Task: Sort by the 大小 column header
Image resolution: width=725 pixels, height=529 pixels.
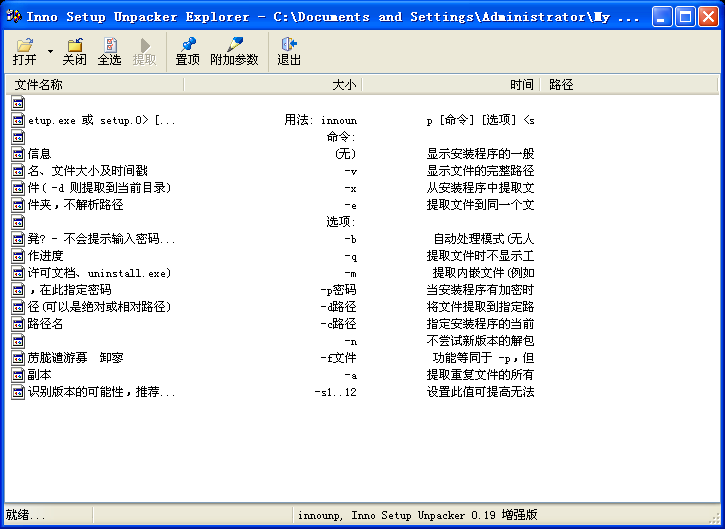Action: coord(273,85)
